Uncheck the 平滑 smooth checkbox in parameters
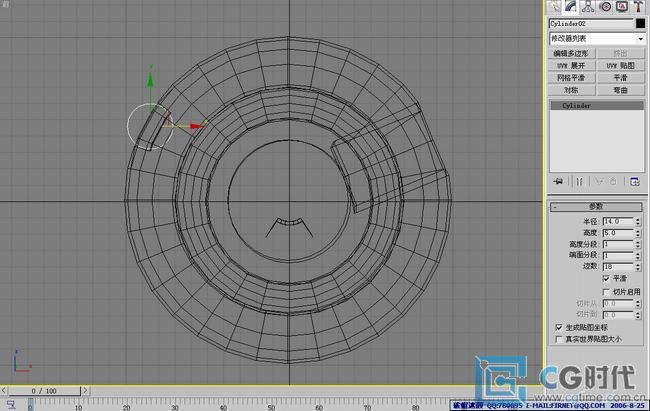This screenshot has height=411, width=650. coord(606,279)
